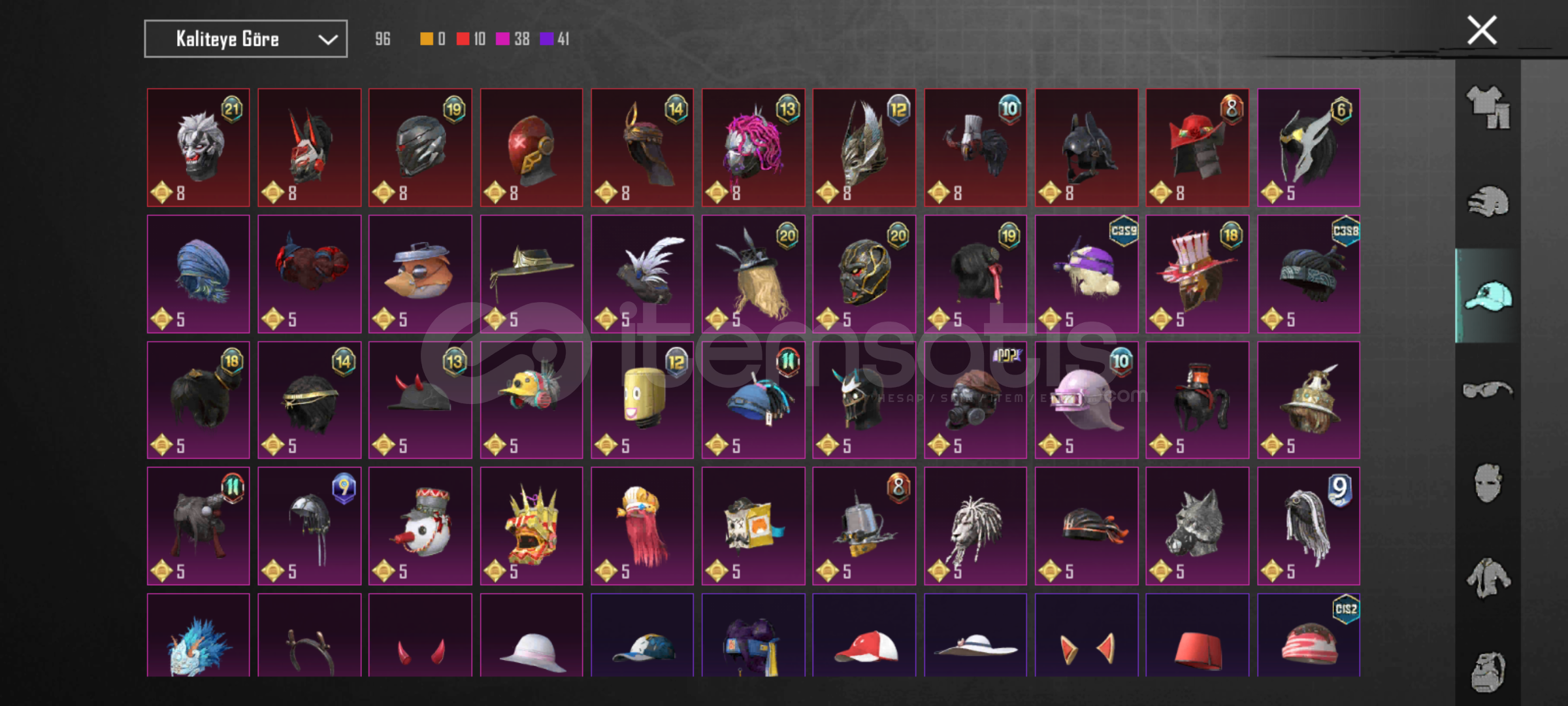This screenshot has height=706, width=1568.
Task: Select the red fez hat item
Action: [1197, 635]
